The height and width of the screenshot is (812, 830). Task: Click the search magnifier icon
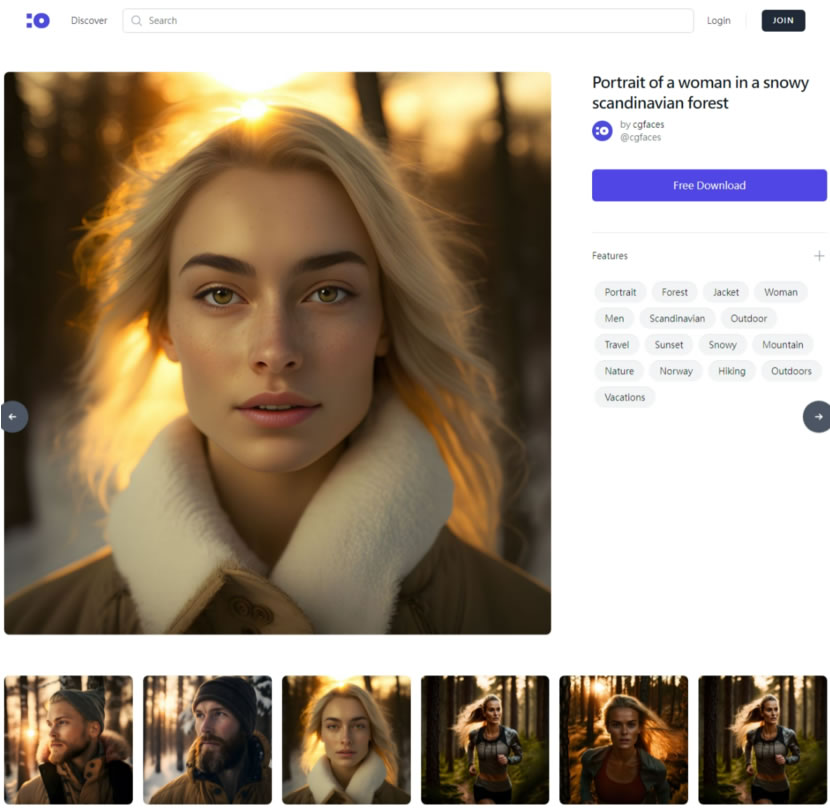pos(136,21)
